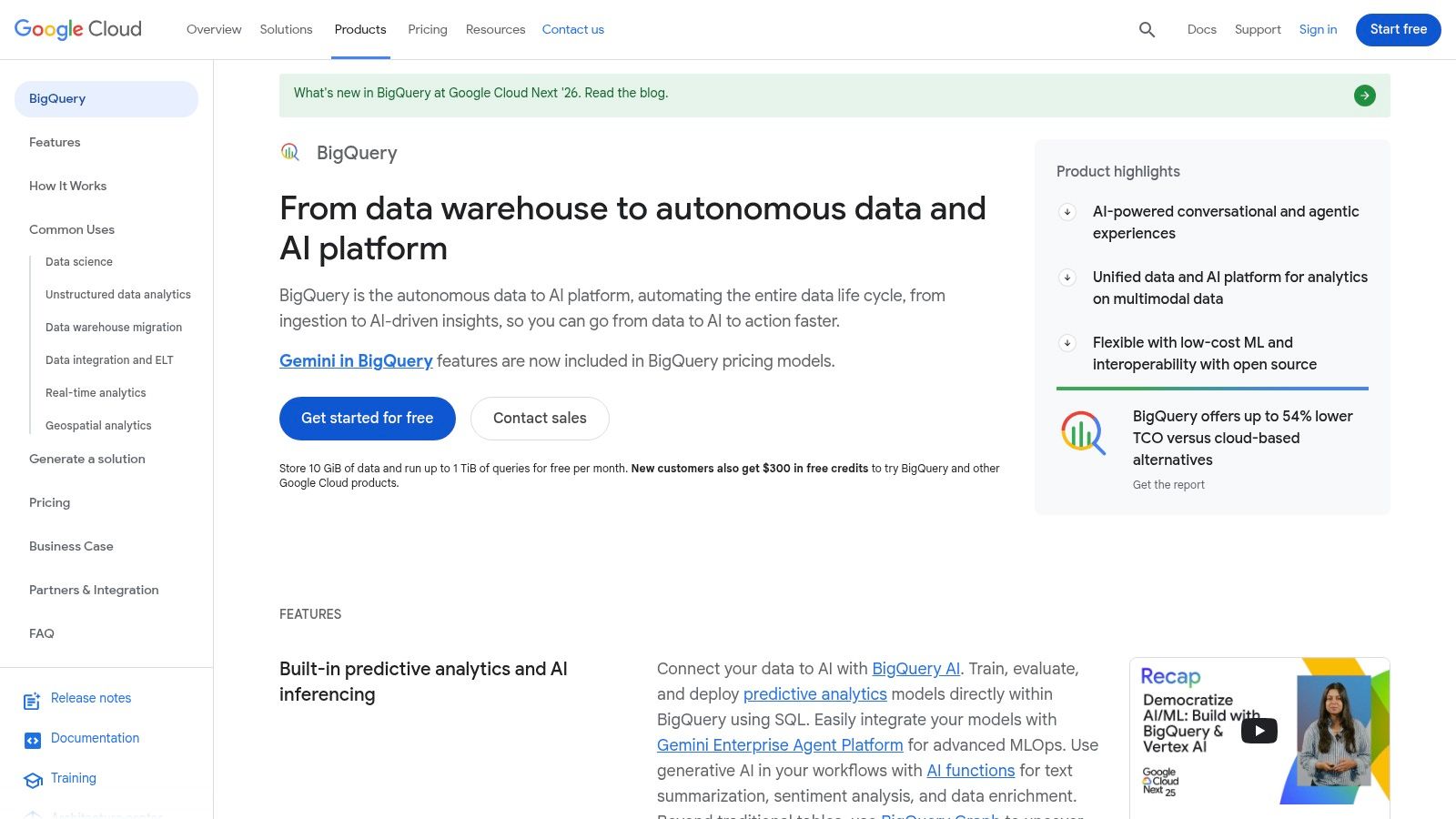Viewport: 1456px width, 819px height.
Task: Click the Contact us link
Action: (x=573, y=29)
